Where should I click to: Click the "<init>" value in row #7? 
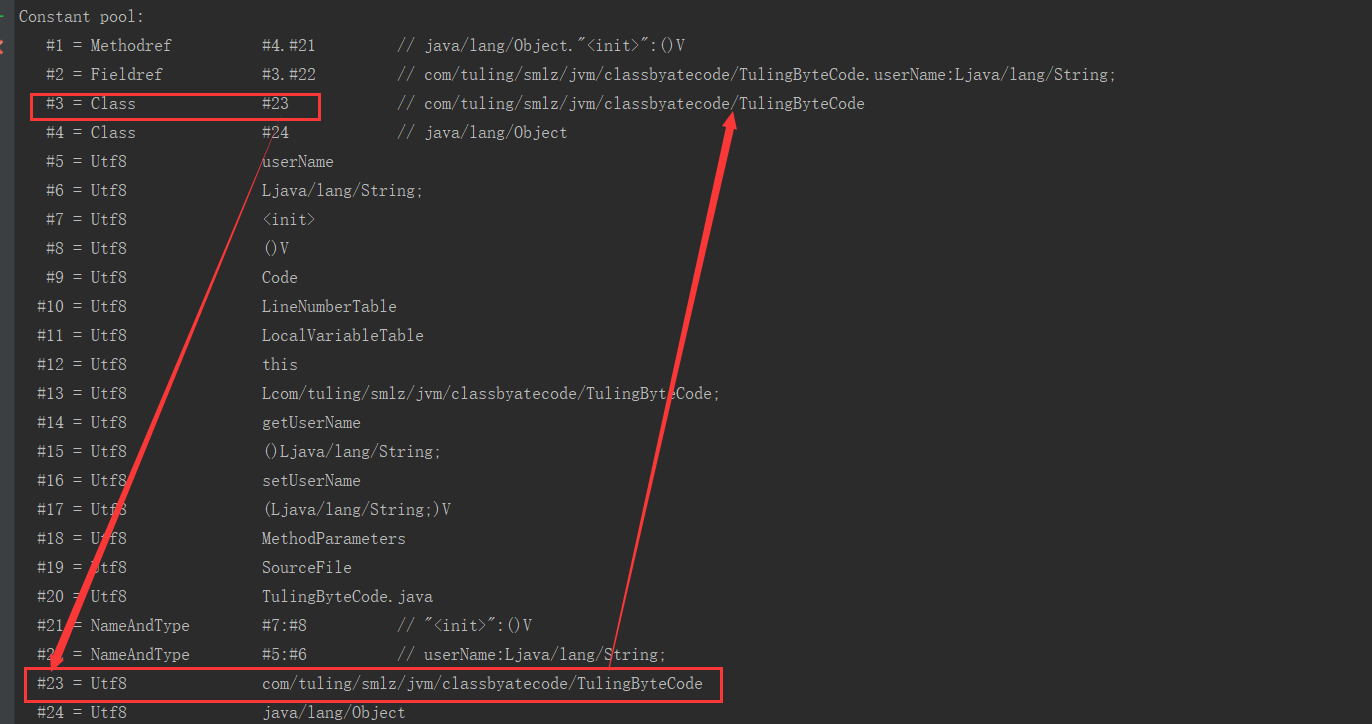(x=289, y=219)
